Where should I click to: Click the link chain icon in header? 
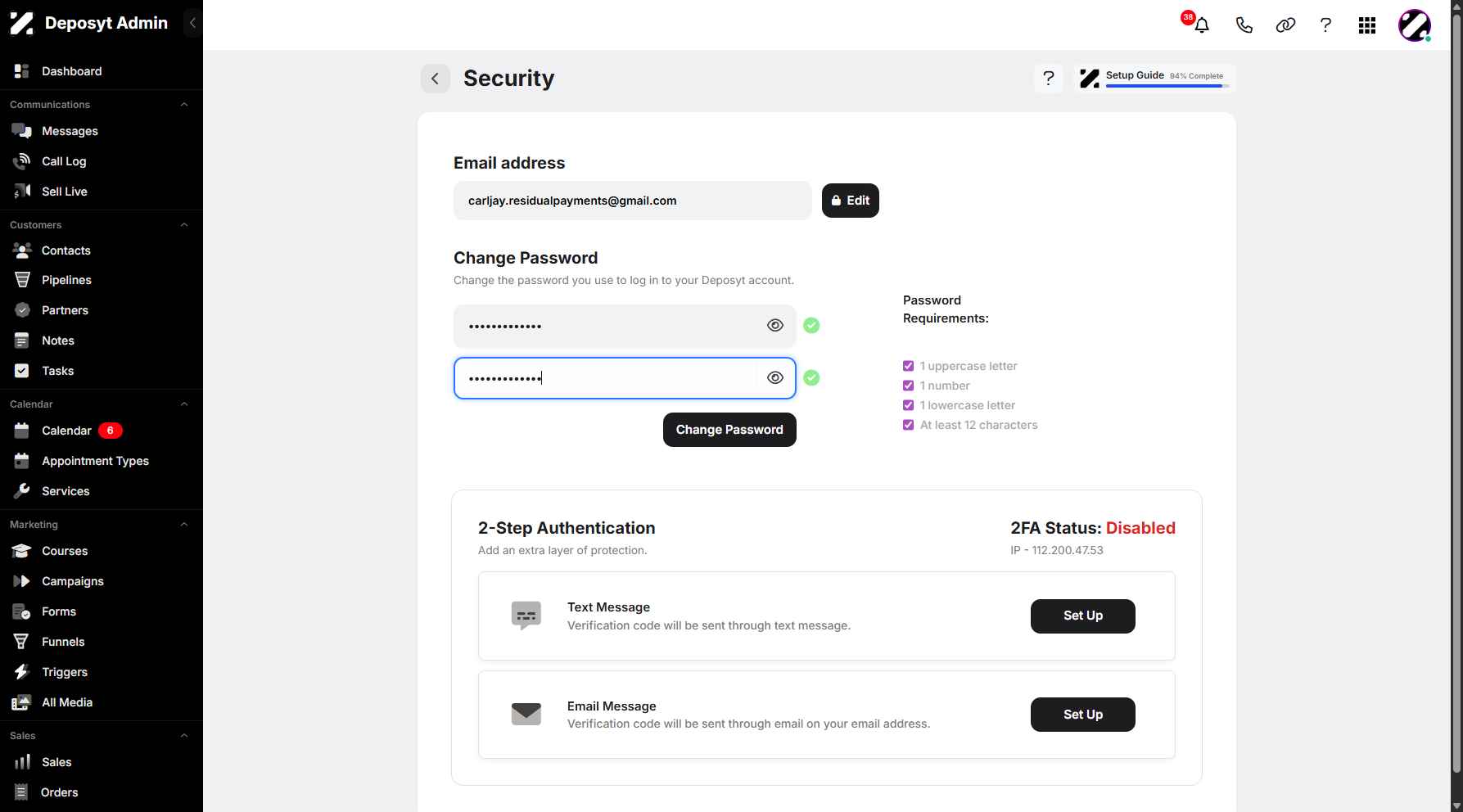click(1285, 25)
